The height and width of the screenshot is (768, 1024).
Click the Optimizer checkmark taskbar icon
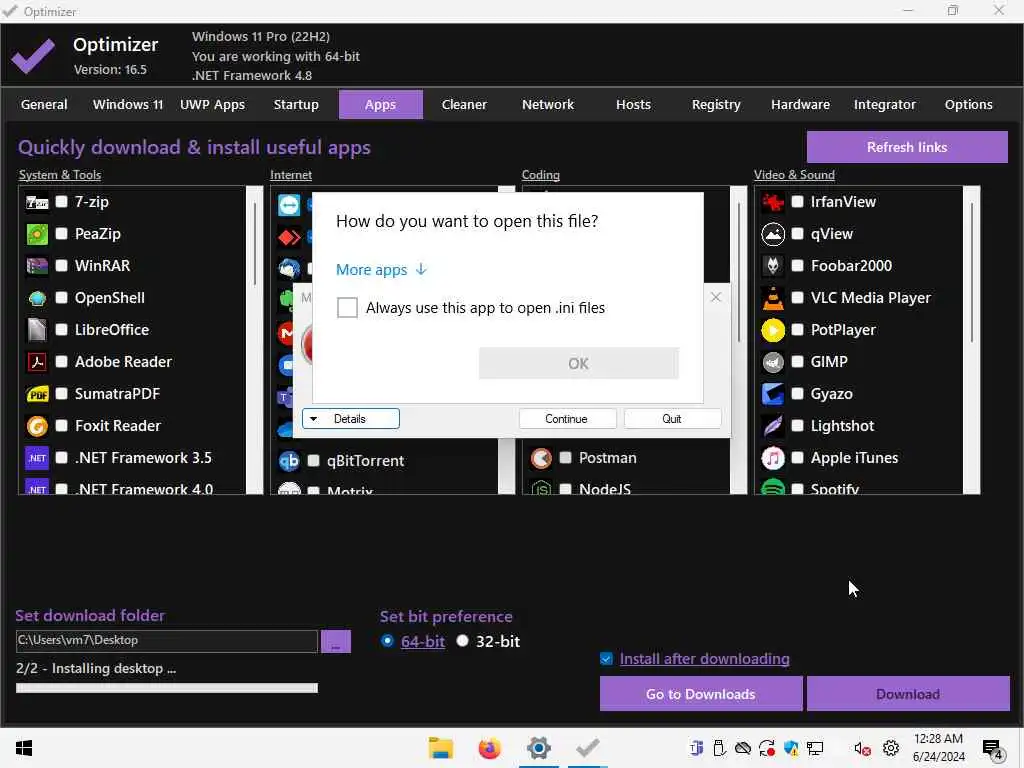[x=588, y=748]
